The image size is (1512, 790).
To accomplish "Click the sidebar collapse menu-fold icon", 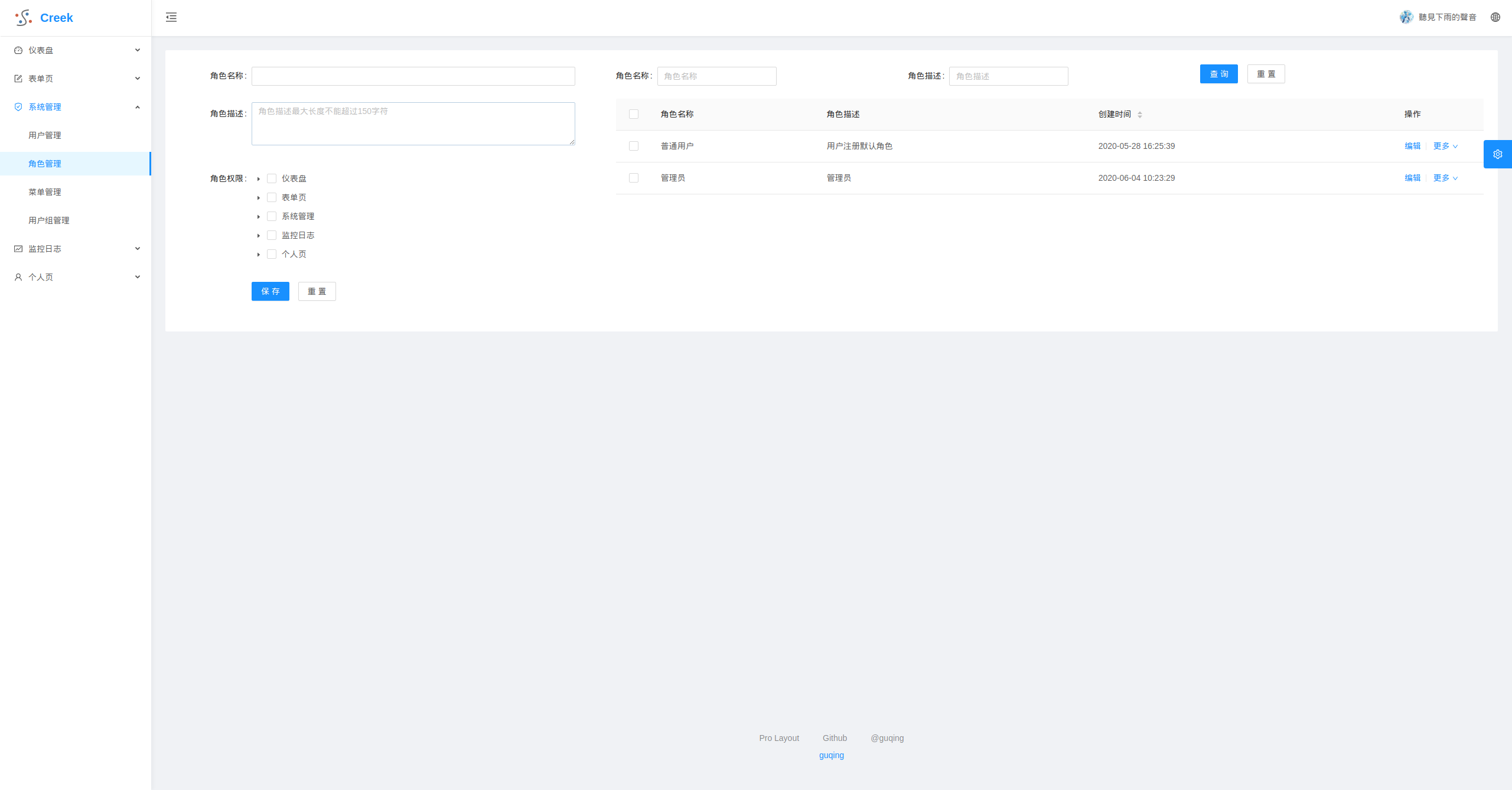I will pos(171,17).
